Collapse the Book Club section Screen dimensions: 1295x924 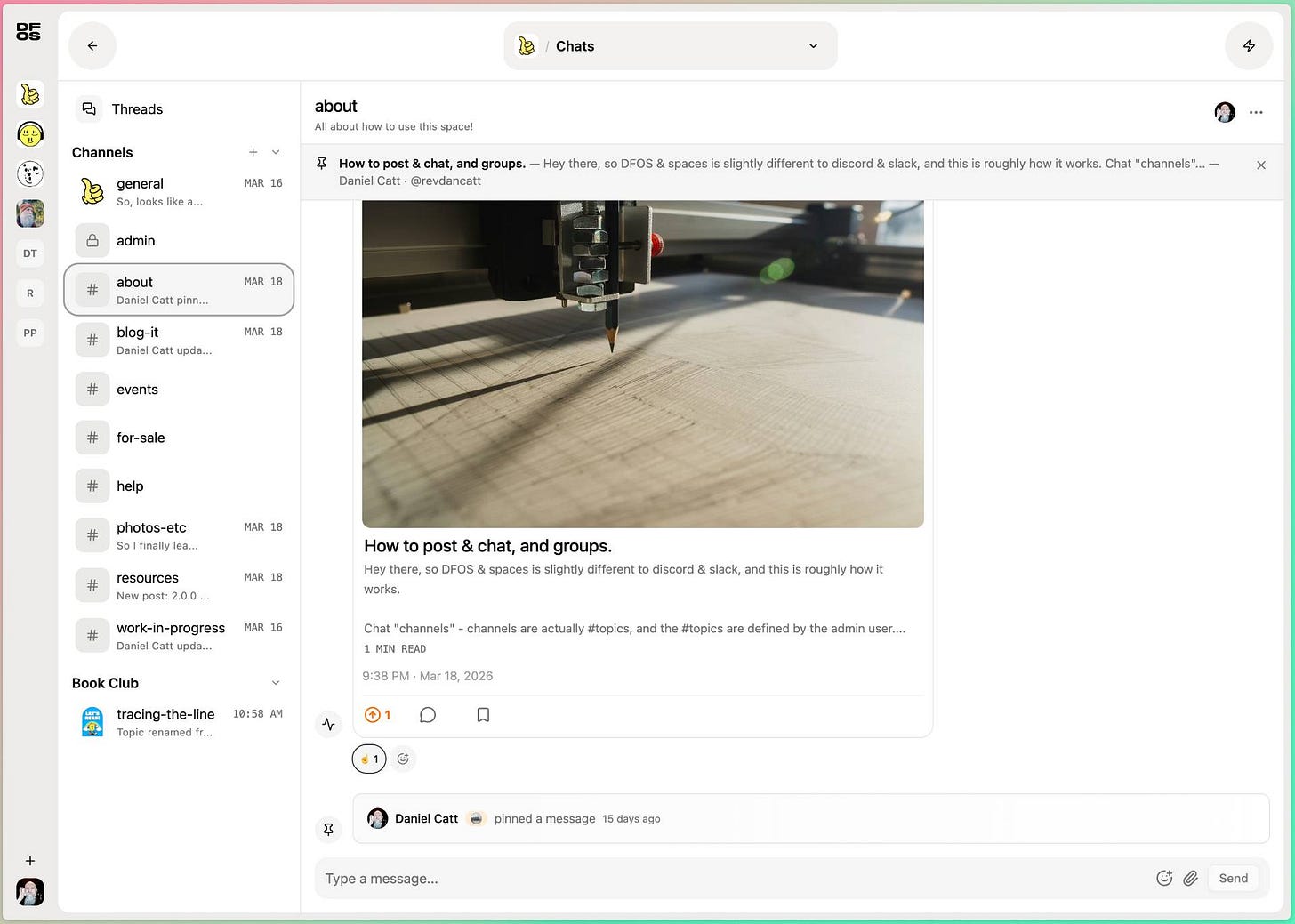(x=276, y=683)
